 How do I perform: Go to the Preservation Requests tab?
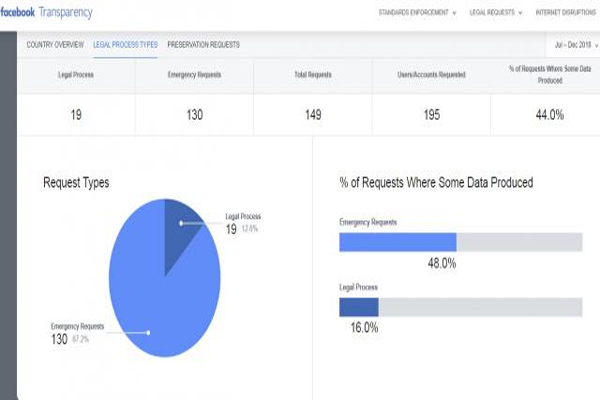pyautogui.click(x=204, y=45)
